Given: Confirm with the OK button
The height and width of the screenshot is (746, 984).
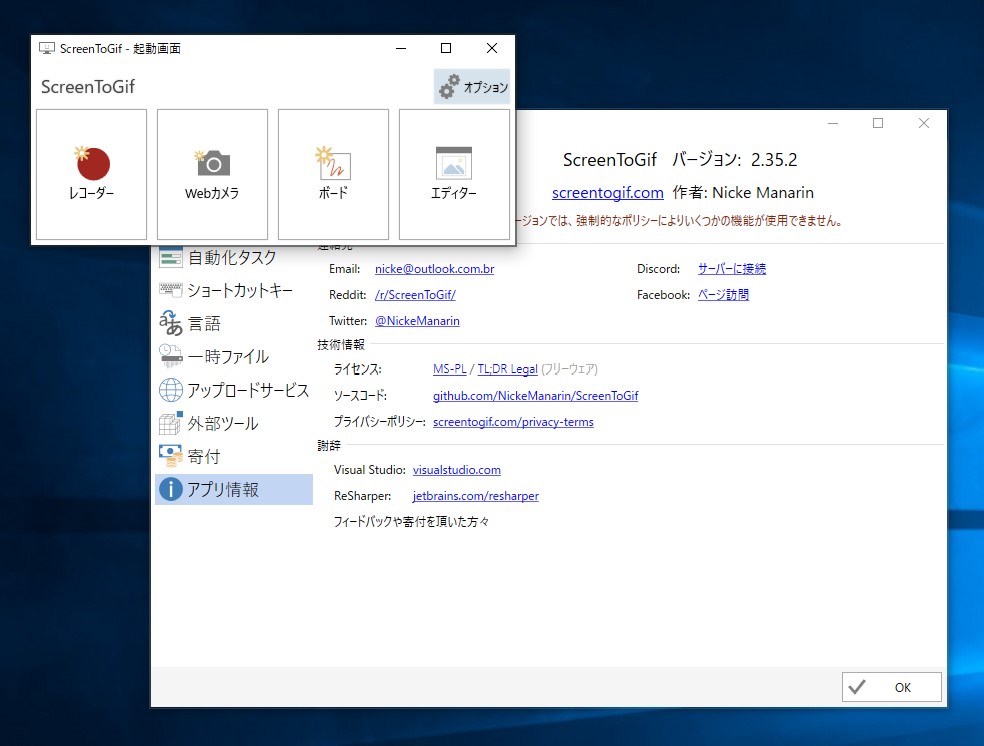Looking at the screenshot, I should (x=890, y=687).
